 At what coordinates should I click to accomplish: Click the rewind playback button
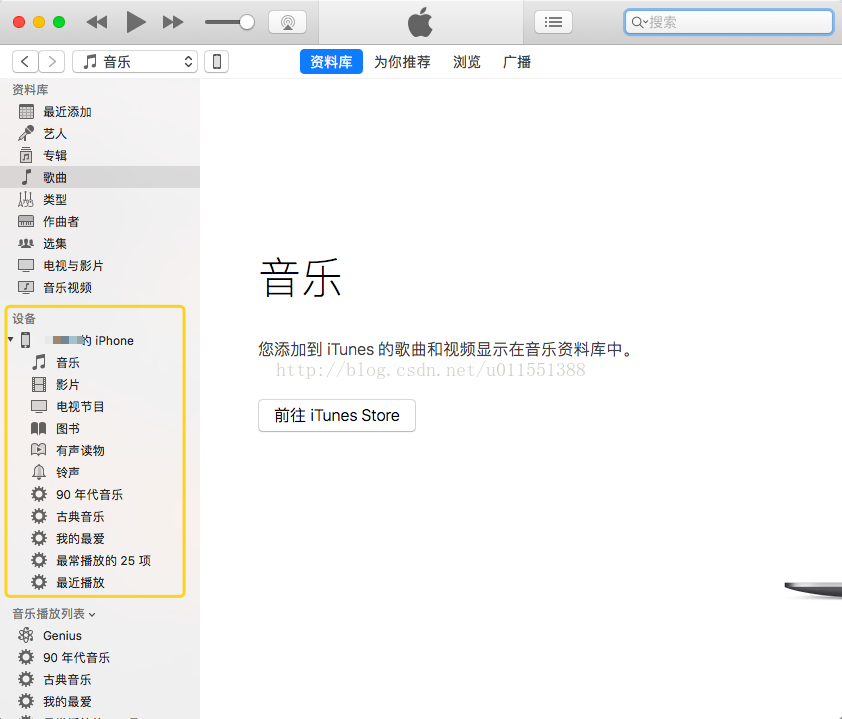(97, 22)
